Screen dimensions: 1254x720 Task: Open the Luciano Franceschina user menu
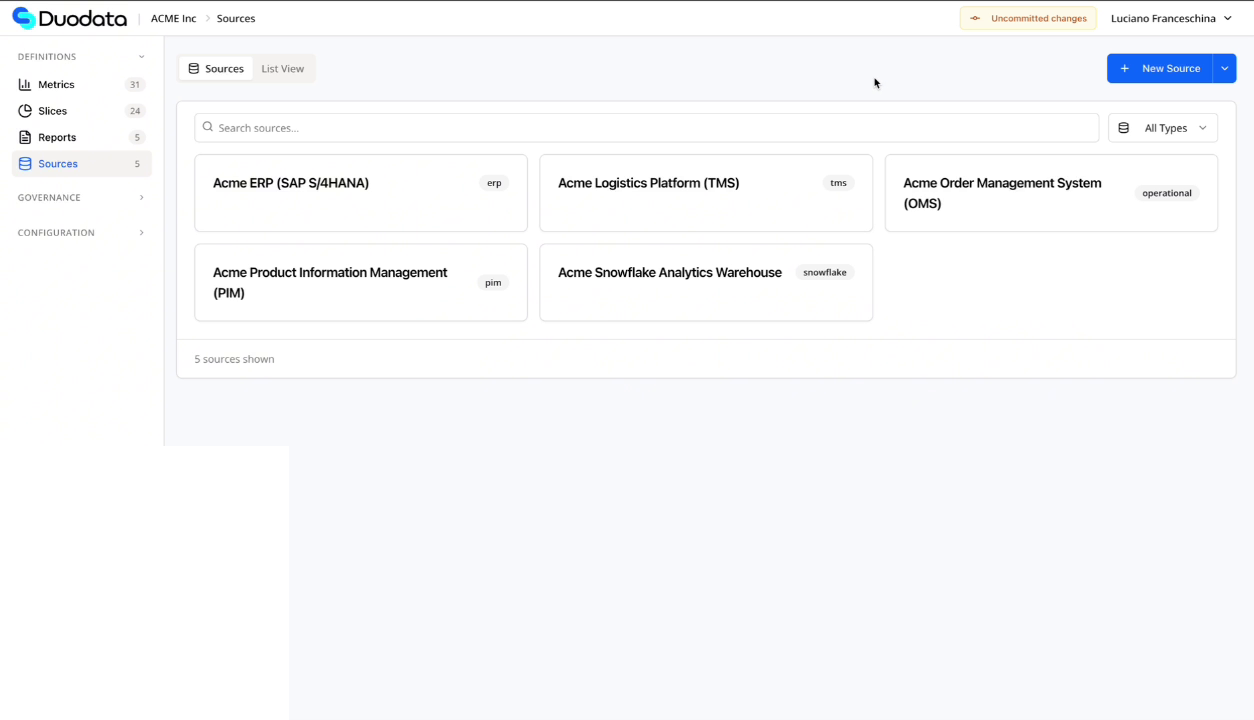click(x=1171, y=18)
